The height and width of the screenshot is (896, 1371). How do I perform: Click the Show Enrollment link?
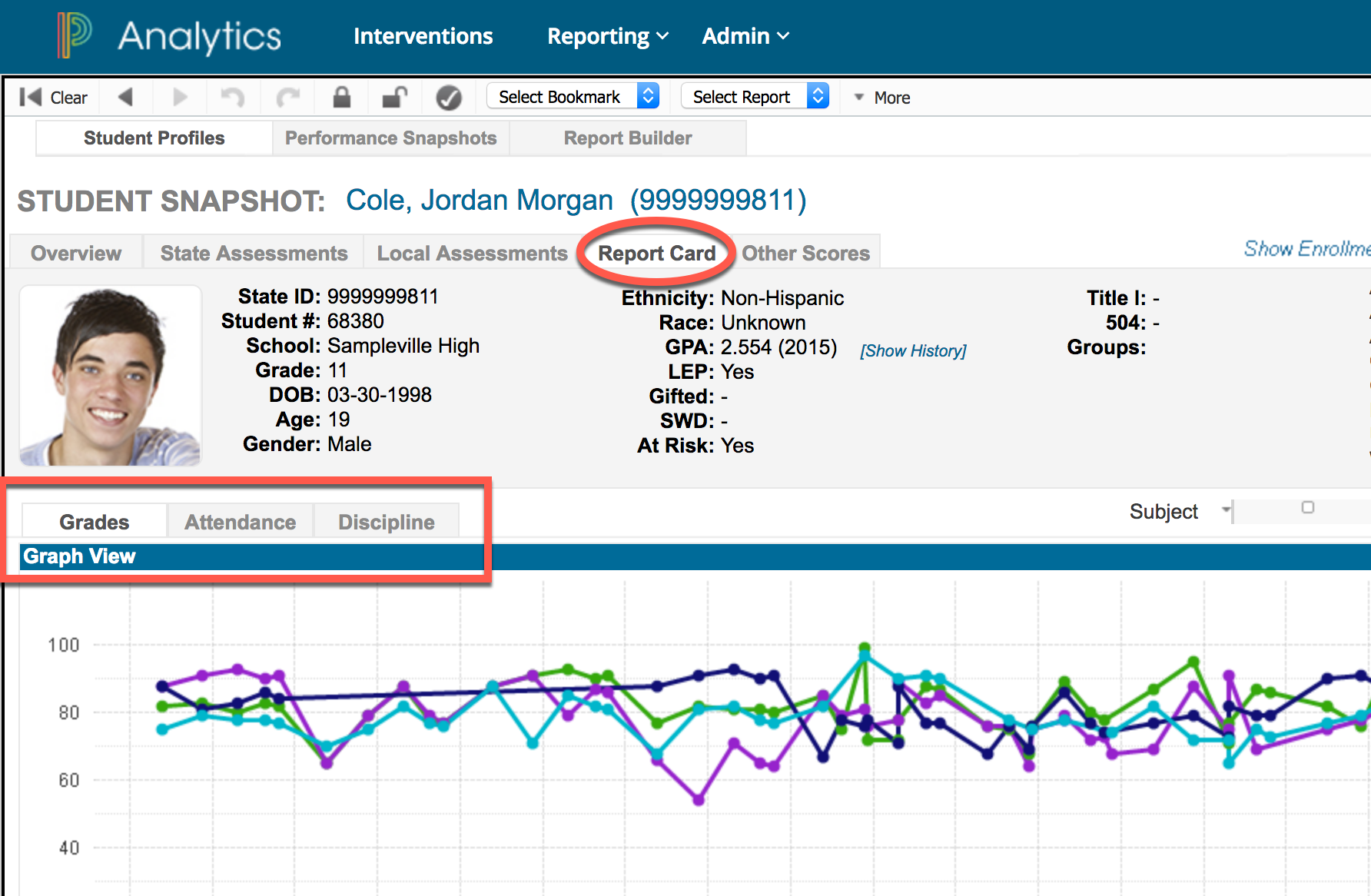tap(1306, 249)
